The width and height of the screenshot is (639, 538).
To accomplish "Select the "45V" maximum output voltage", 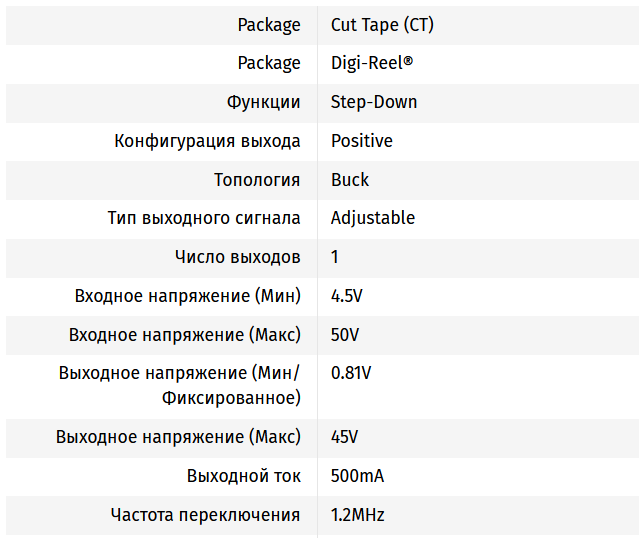I will pos(345,437).
